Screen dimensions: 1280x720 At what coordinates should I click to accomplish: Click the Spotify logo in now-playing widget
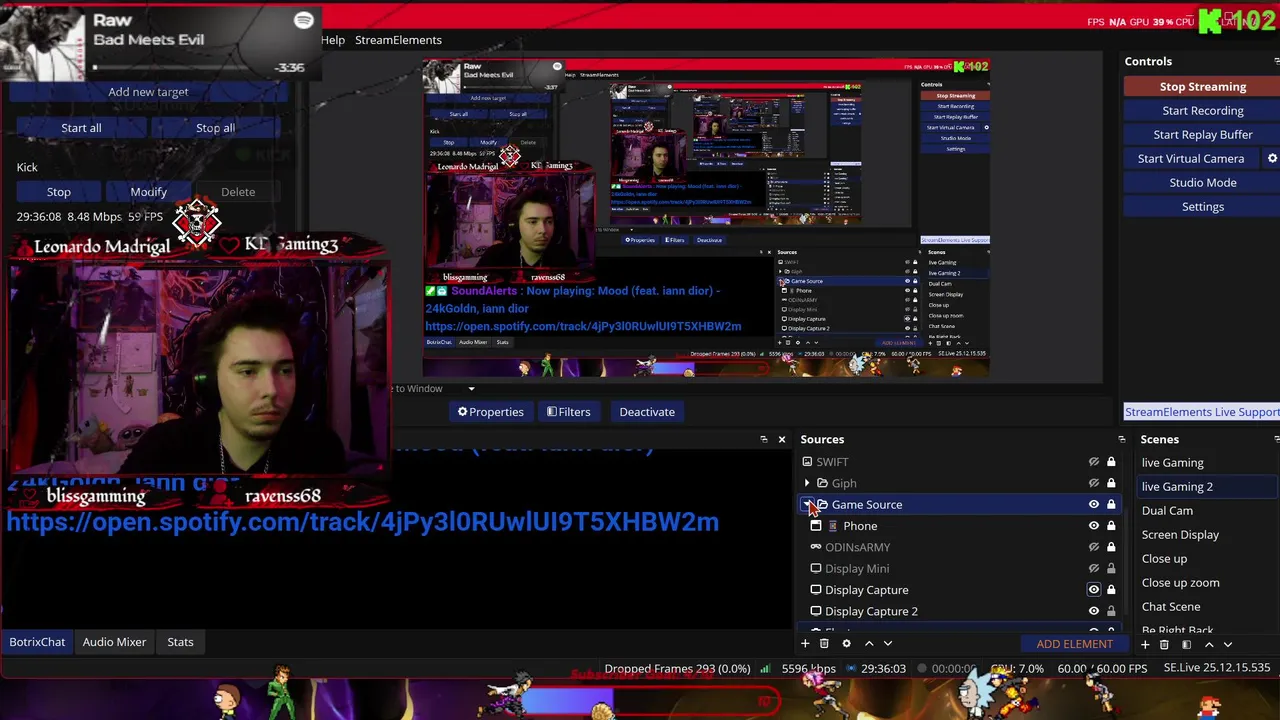click(x=304, y=20)
